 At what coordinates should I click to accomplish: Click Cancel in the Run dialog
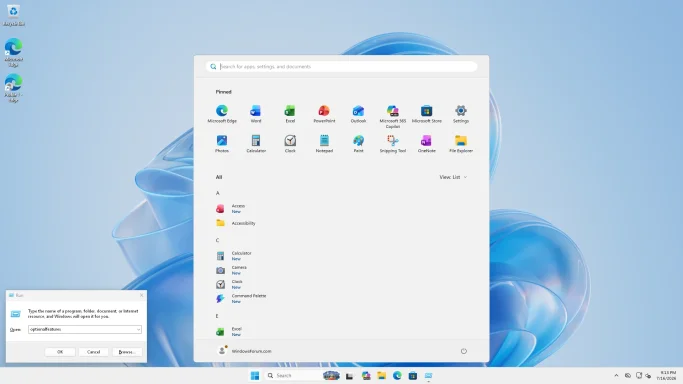[94, 352]
